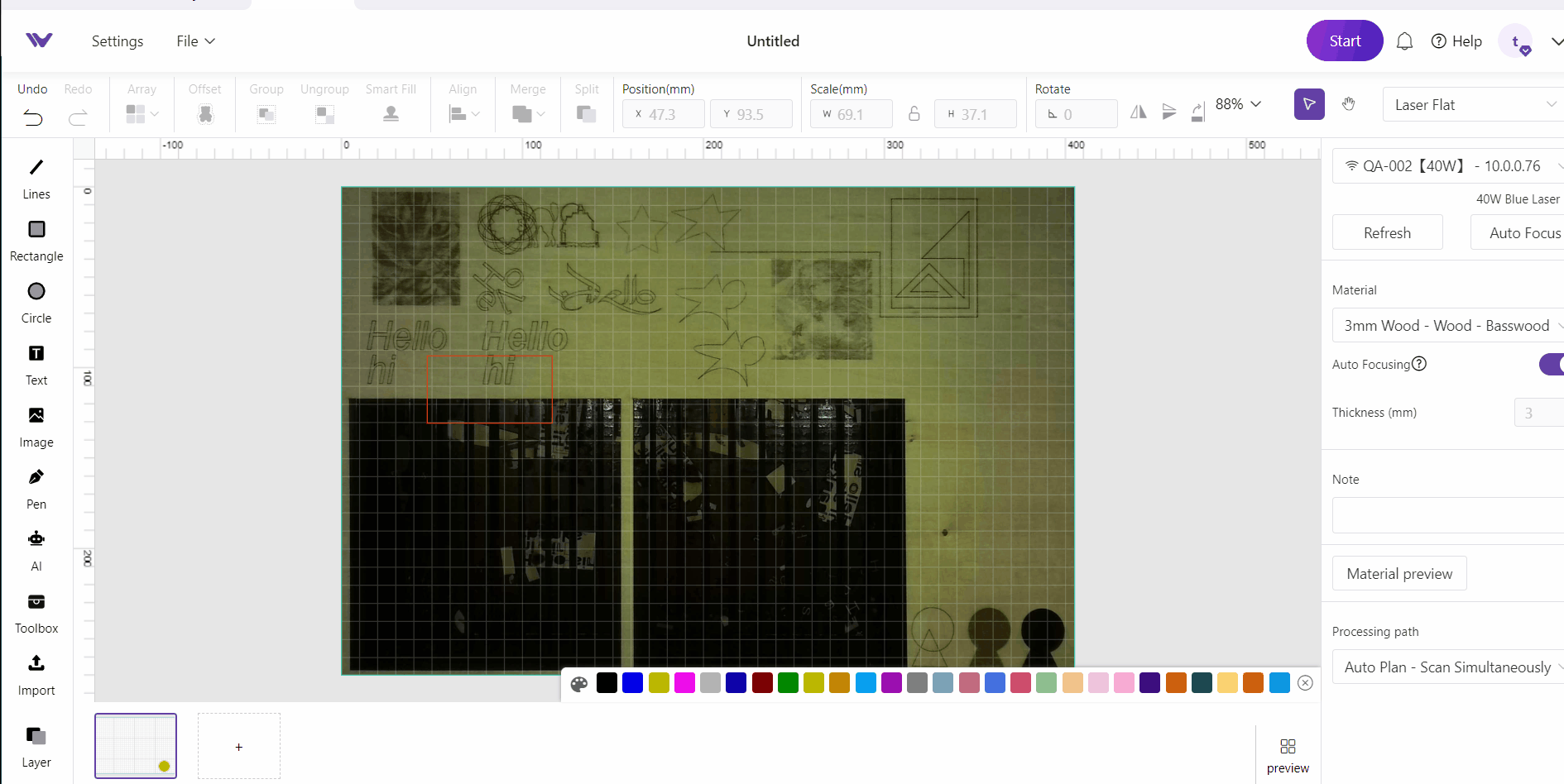Click the rotate 90 degrees icon

tap(1197, 112)
